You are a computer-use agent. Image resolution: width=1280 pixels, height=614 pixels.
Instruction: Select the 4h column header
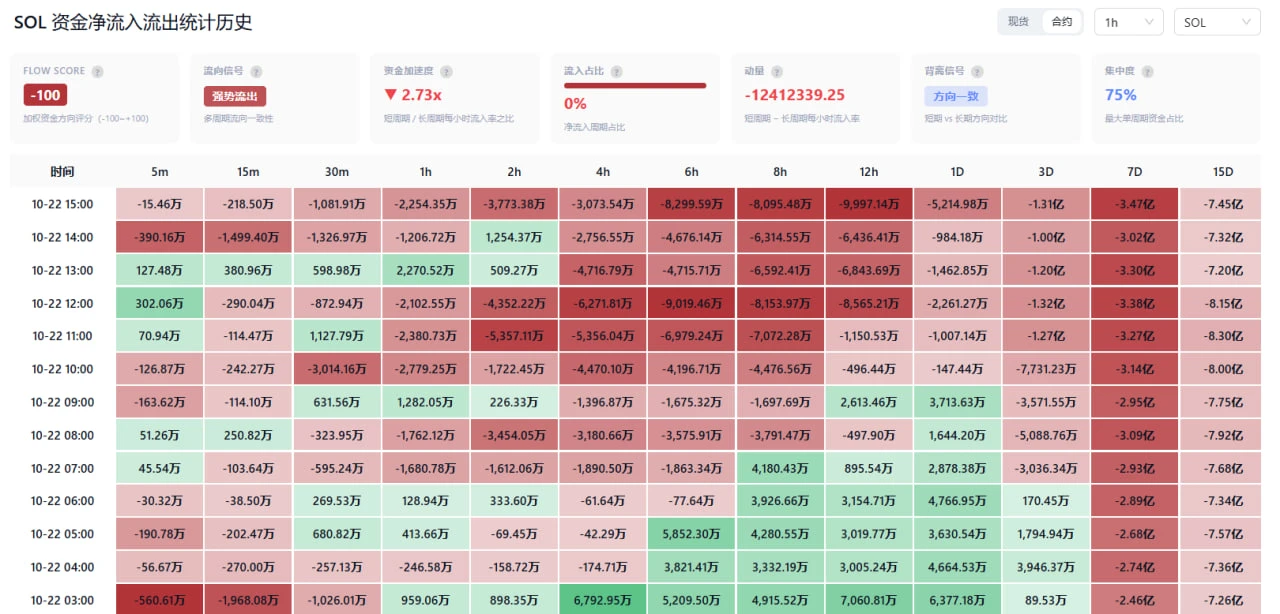pyautogui.click(x=603, y=172)
